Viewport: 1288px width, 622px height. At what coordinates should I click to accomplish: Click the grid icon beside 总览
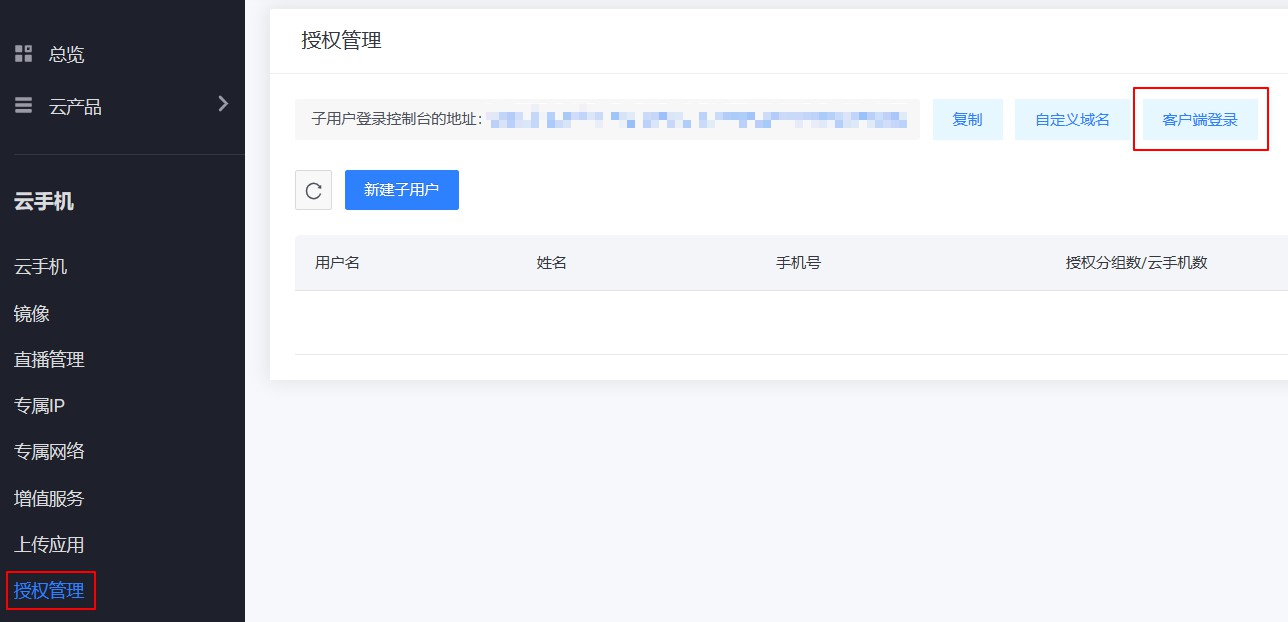coord(23,54)
